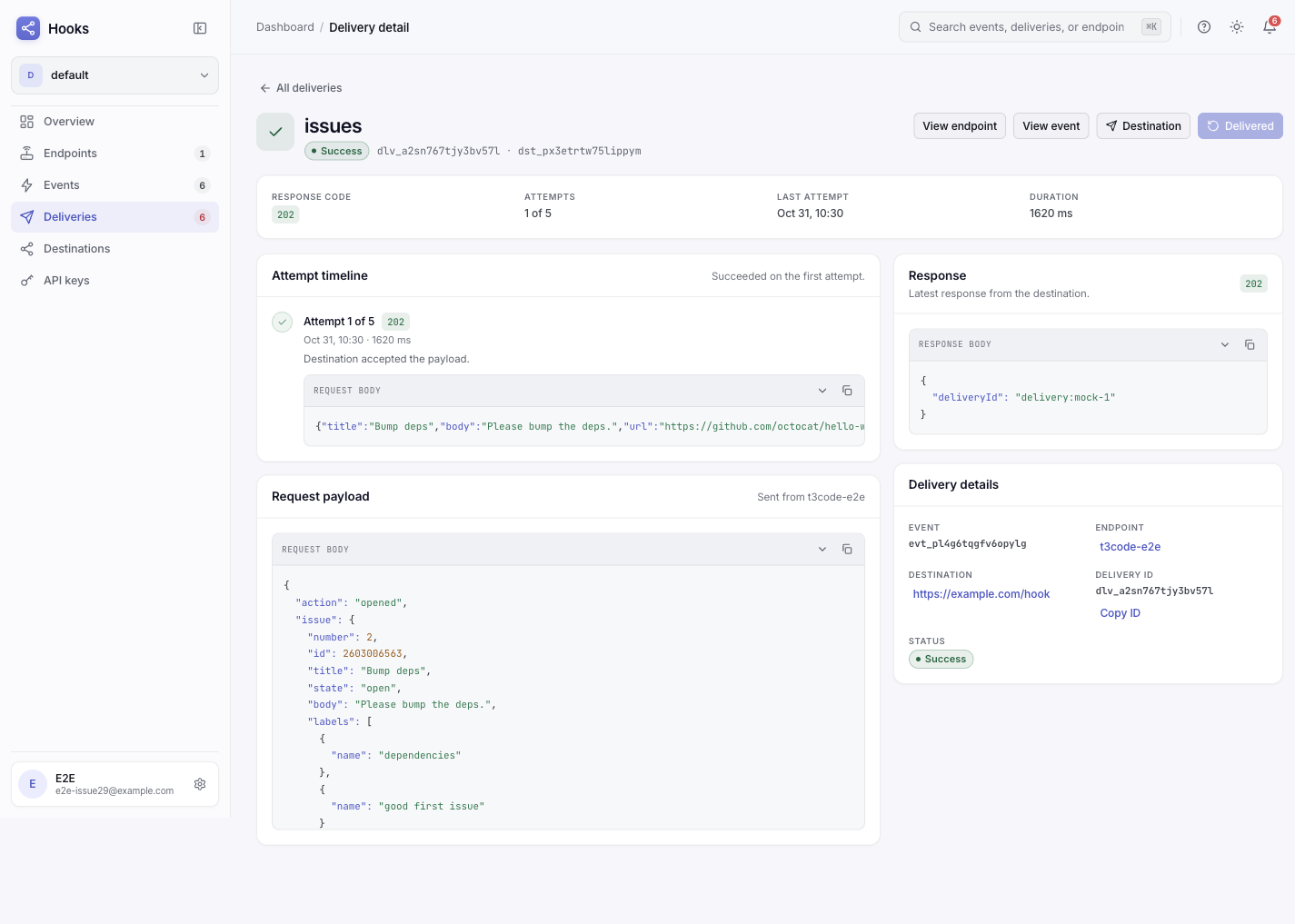Collapse the attempt timeline request body chevron

coord(822,391)
